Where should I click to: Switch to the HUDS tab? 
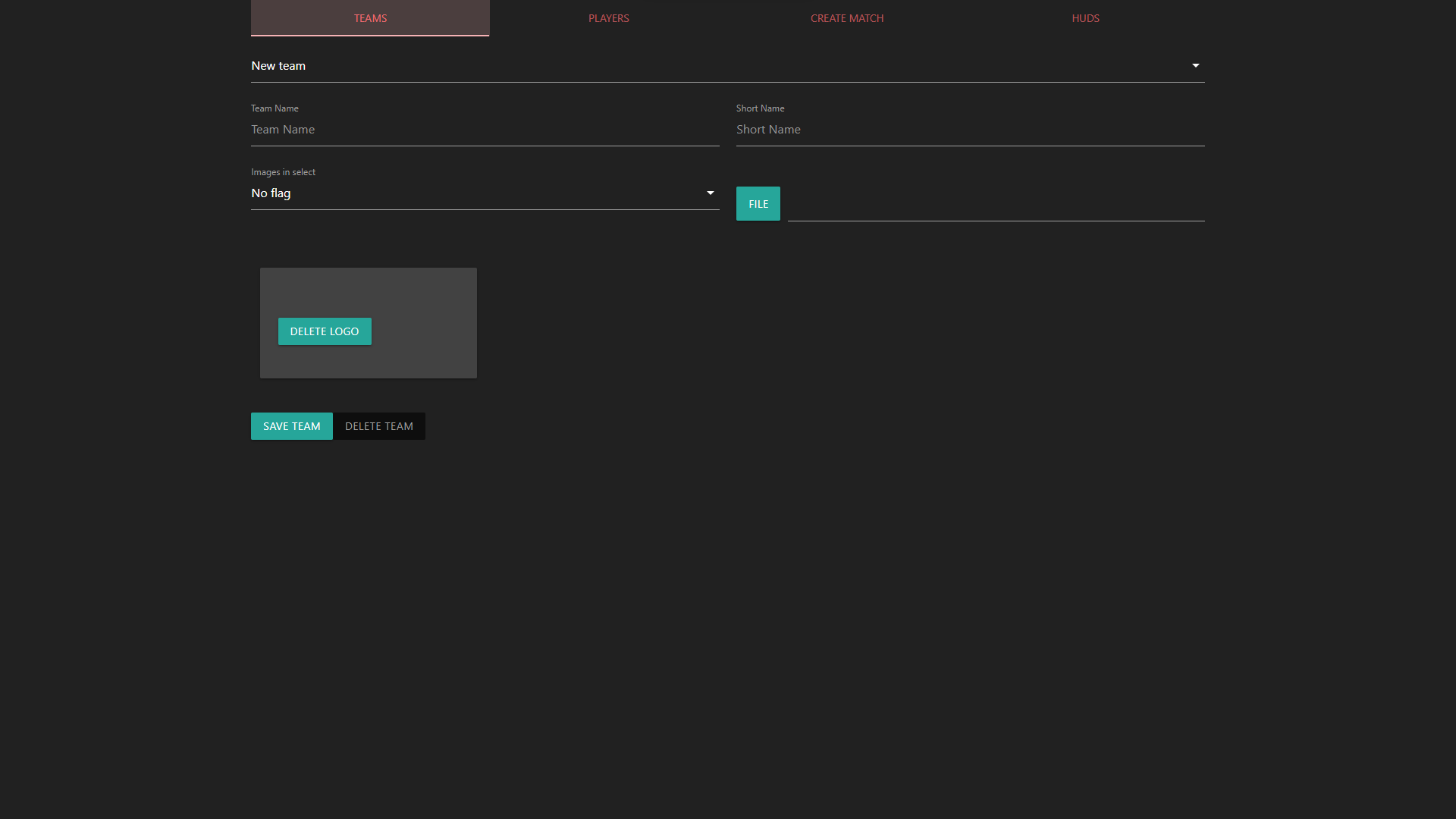coord(1085,18)
